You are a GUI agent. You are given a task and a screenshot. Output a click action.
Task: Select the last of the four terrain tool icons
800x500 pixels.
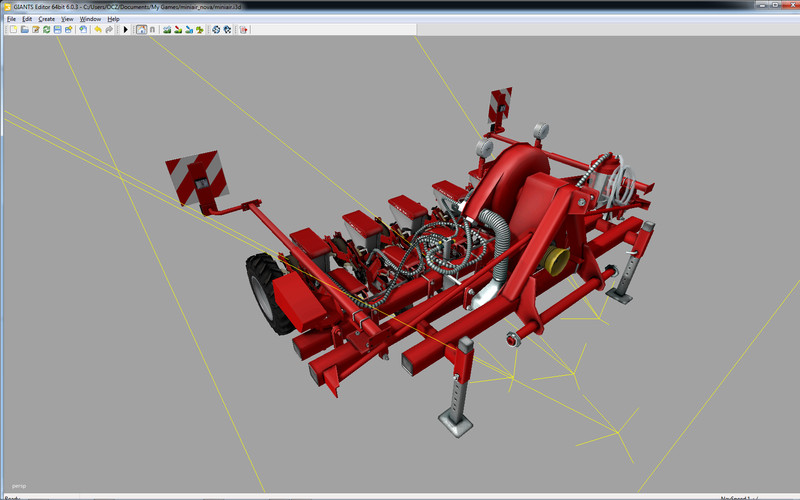(200, 30)
